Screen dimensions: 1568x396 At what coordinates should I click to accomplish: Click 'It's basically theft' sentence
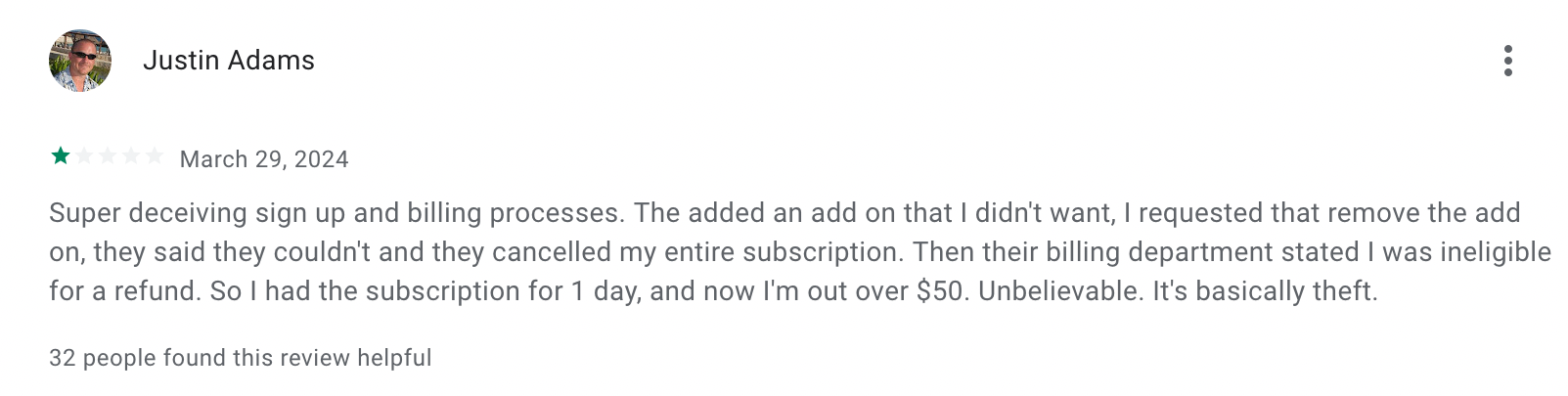(1265, 291)
